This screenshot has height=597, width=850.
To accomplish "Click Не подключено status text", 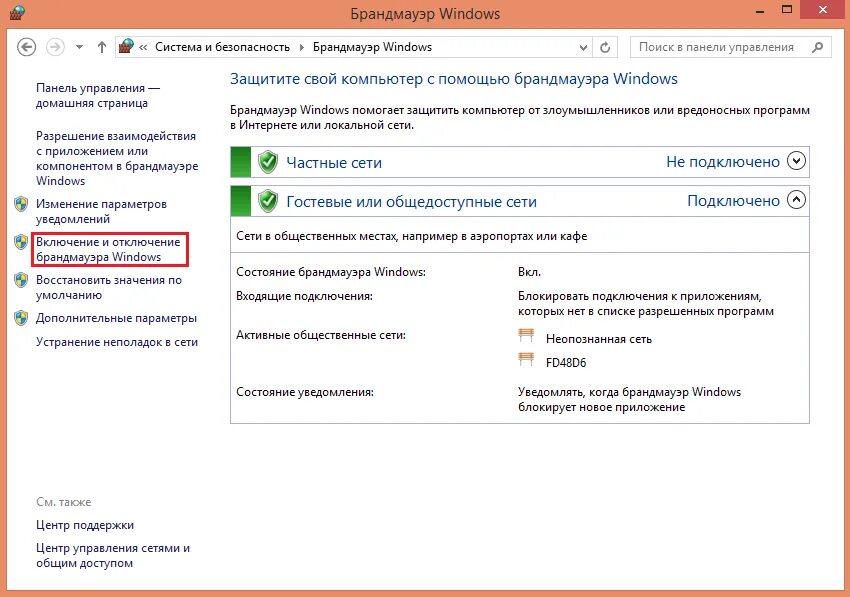I will point(723,162).
